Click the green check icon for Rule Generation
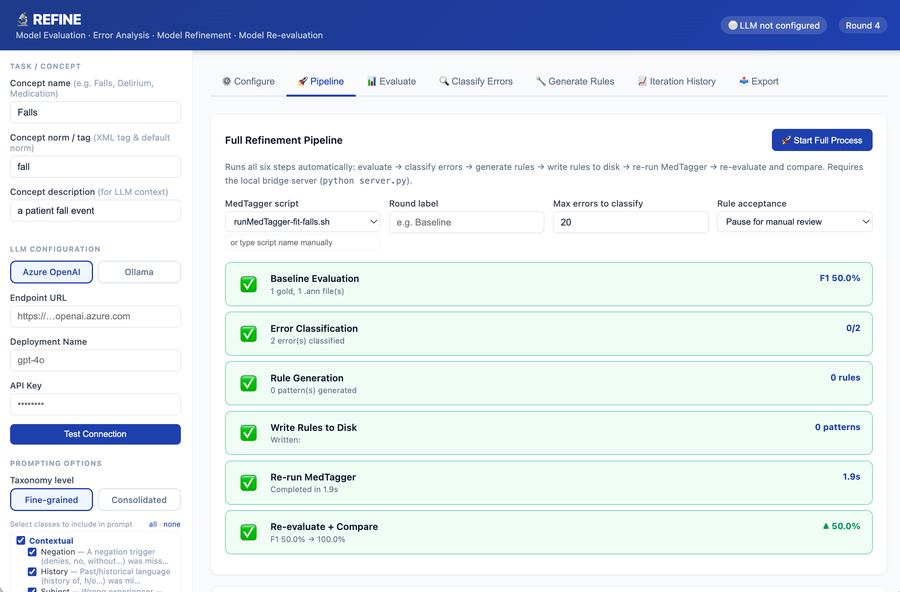The image size is (900, 592). coord(249,383)
